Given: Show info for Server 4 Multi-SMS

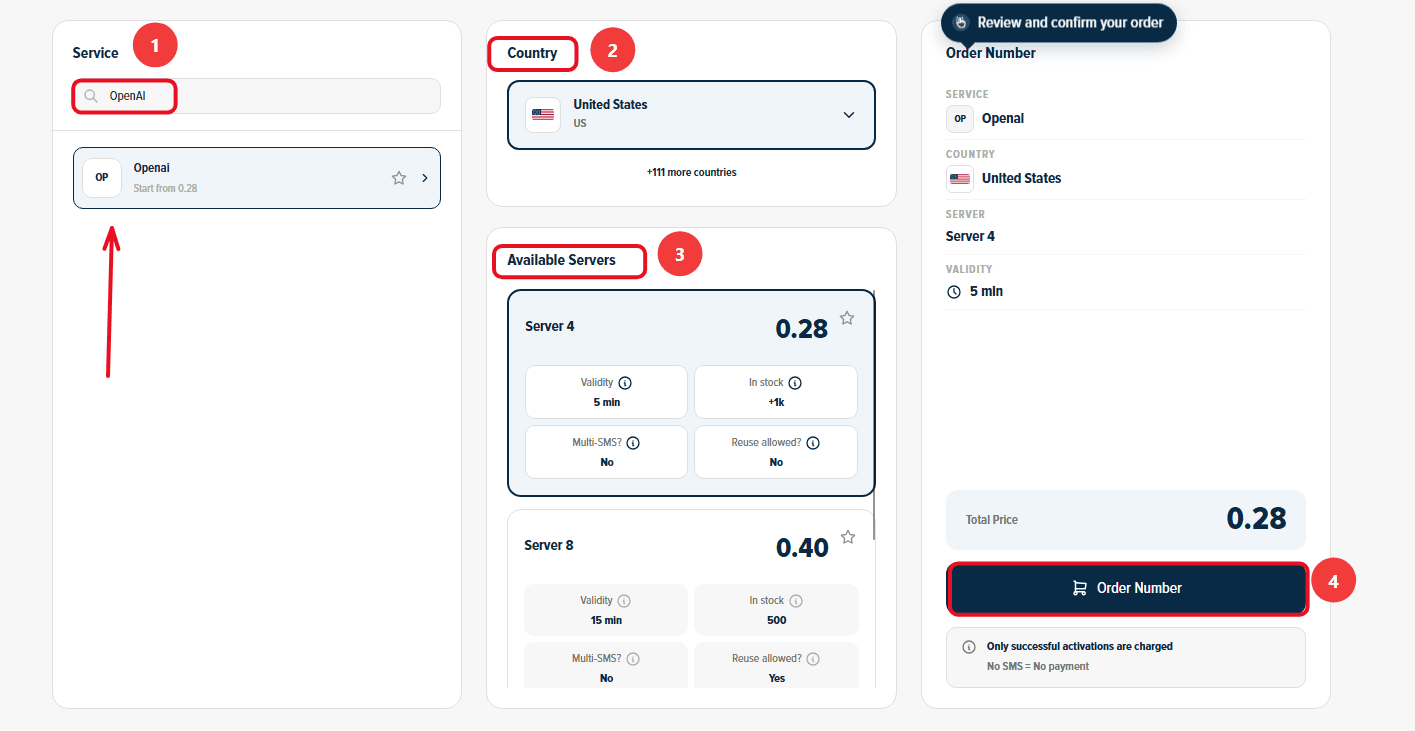Looking at the screenshot, I should pyautogui.click(x=633, y=443).
